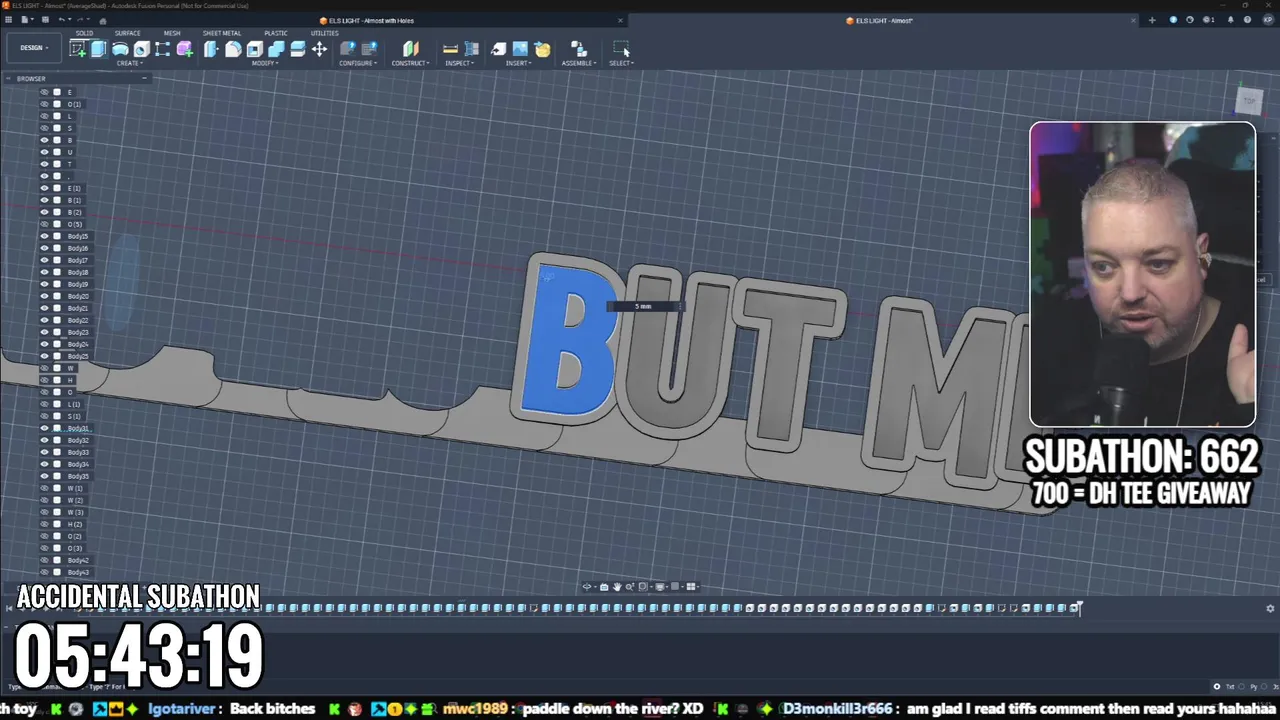
Task: Switch to the Solid tab
Action: (84, 33)
